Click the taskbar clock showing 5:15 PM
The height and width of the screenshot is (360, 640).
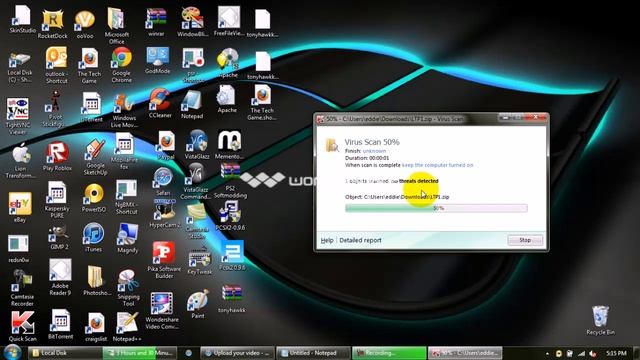[x=616, y=353]
